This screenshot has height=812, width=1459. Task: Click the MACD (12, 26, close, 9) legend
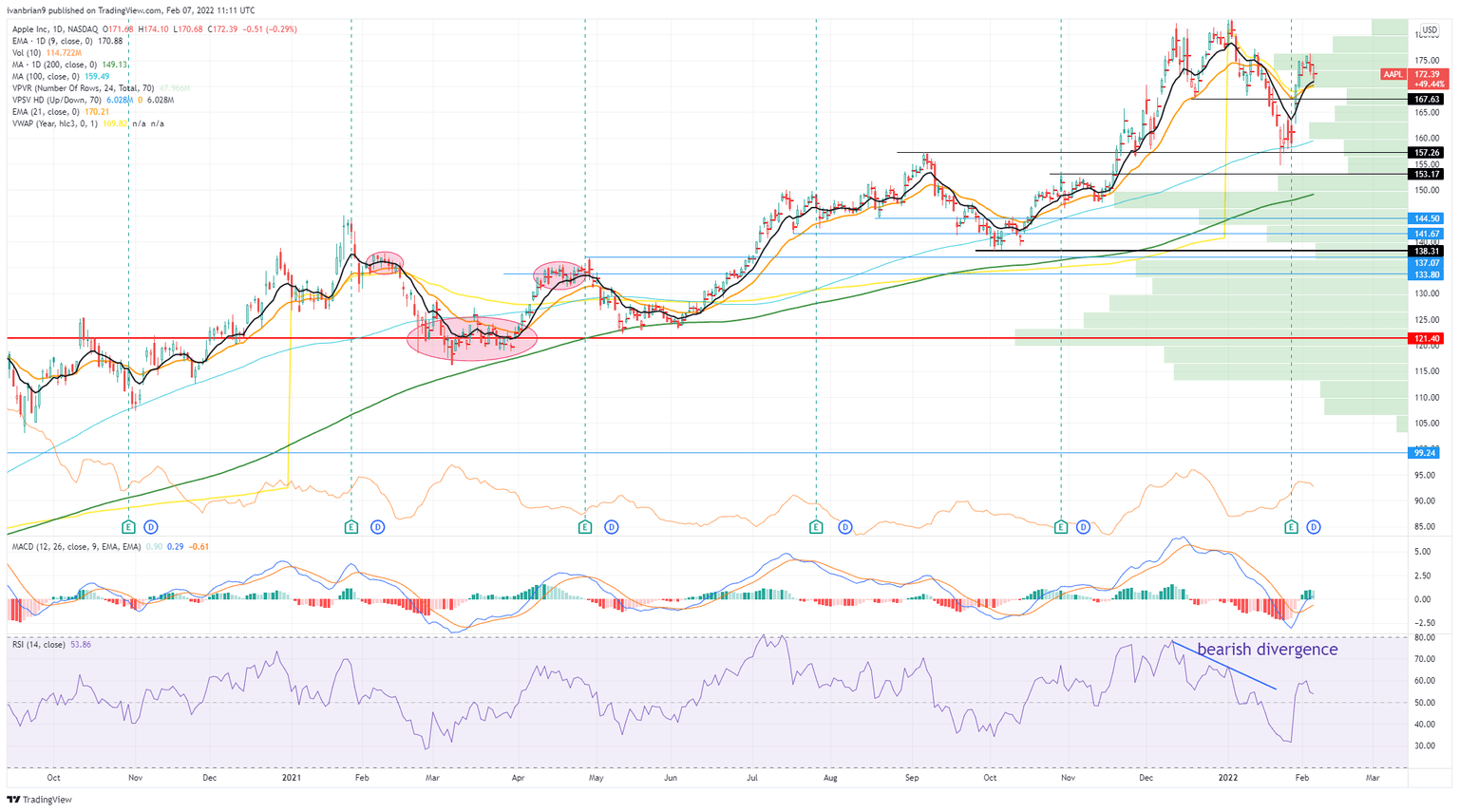pyautogui.click(x=110, y=547)
